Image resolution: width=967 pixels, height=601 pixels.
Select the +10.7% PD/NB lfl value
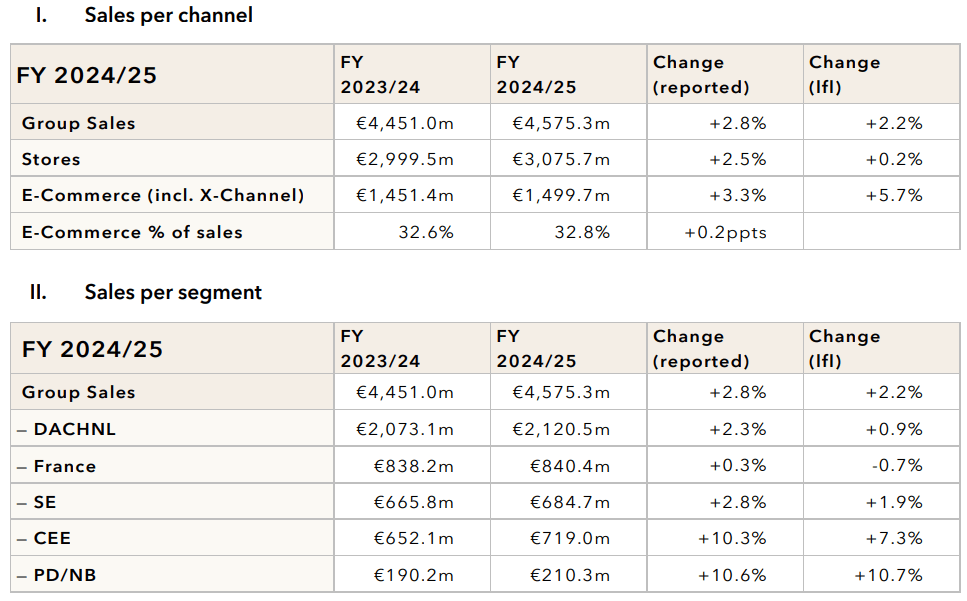(x=888, y=575)
